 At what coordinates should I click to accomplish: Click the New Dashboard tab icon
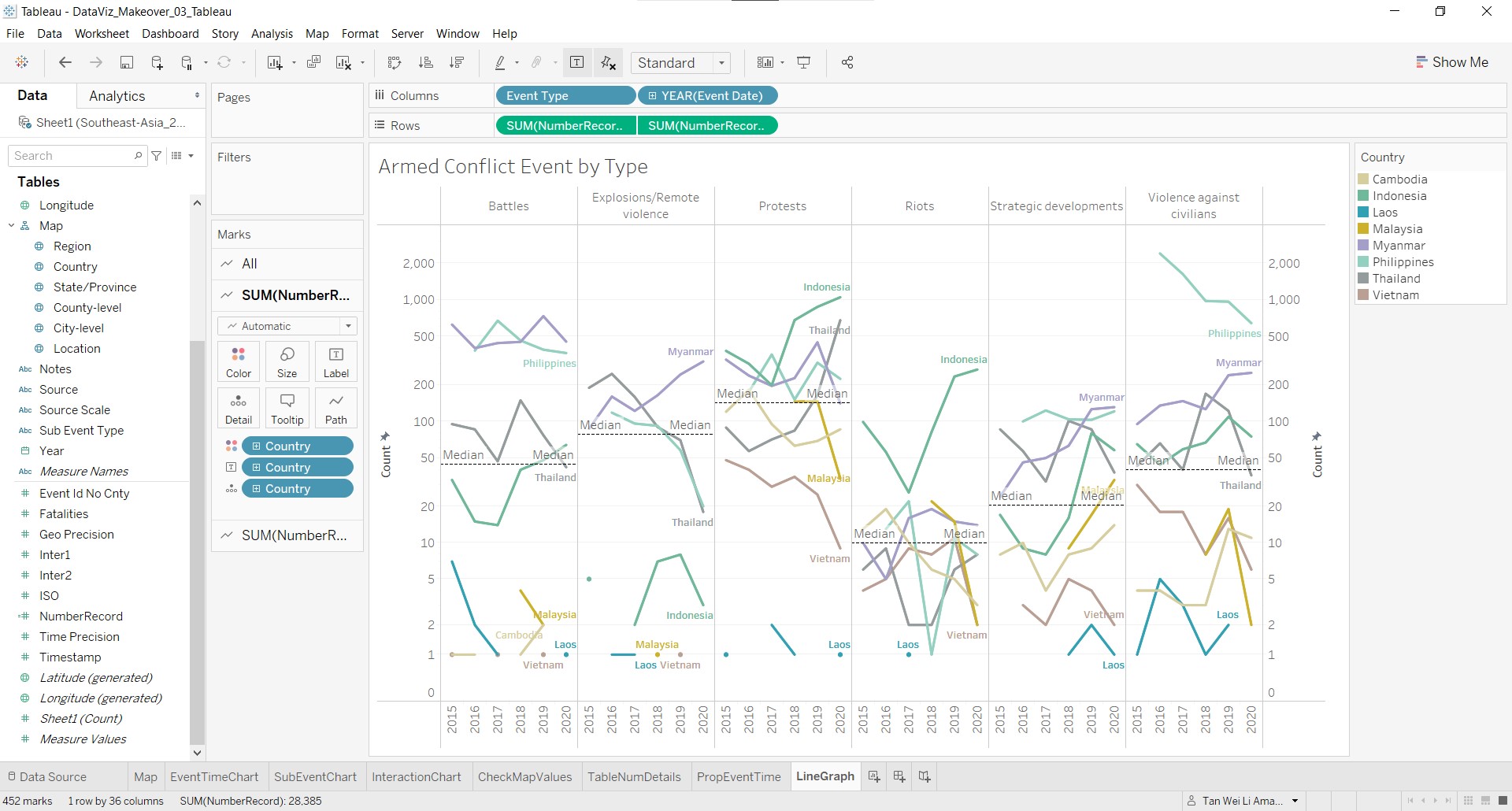click(x=899, y=776)
